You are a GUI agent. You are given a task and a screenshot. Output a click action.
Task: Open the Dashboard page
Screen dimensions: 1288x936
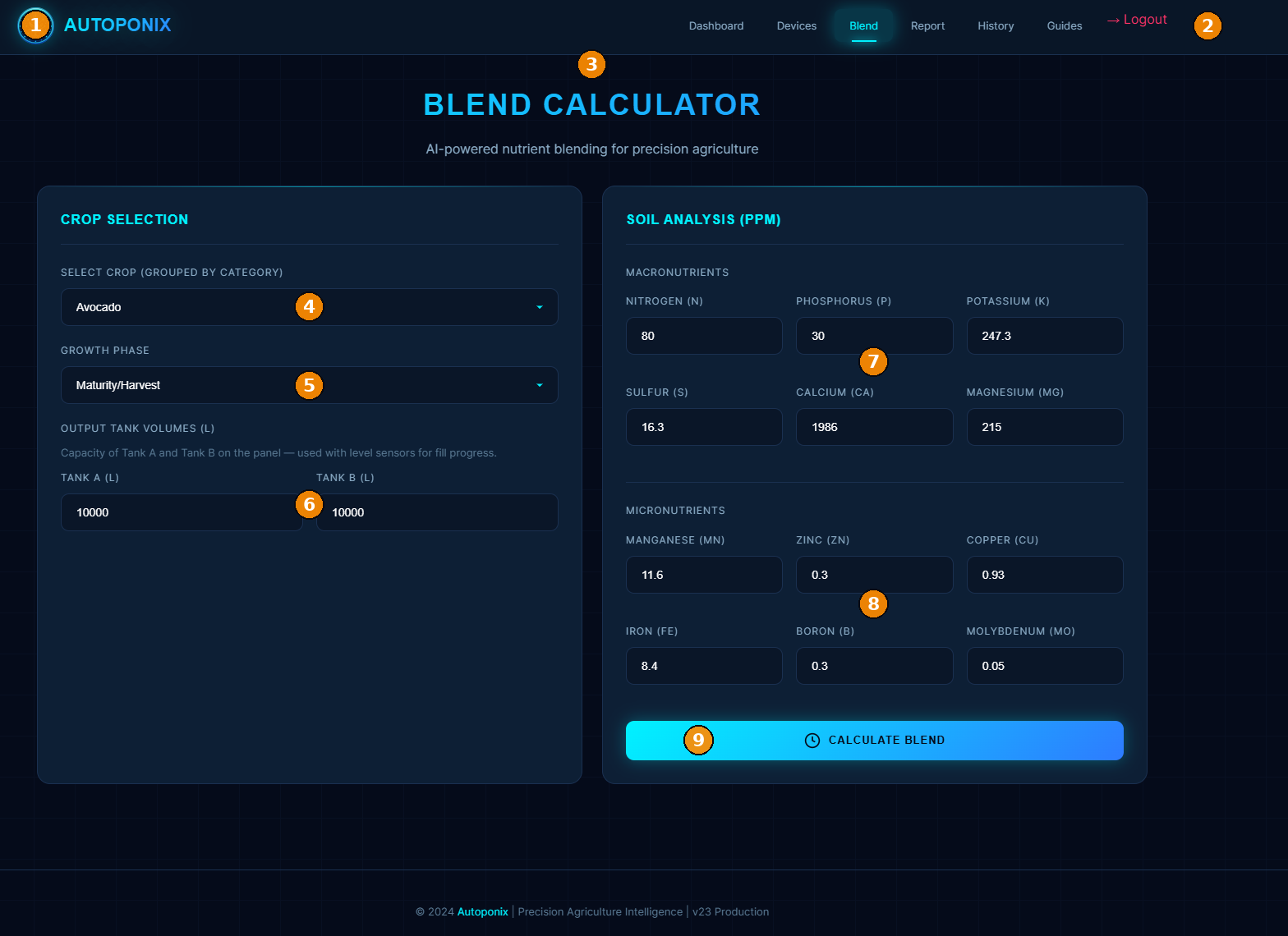(x=716, y=26)
